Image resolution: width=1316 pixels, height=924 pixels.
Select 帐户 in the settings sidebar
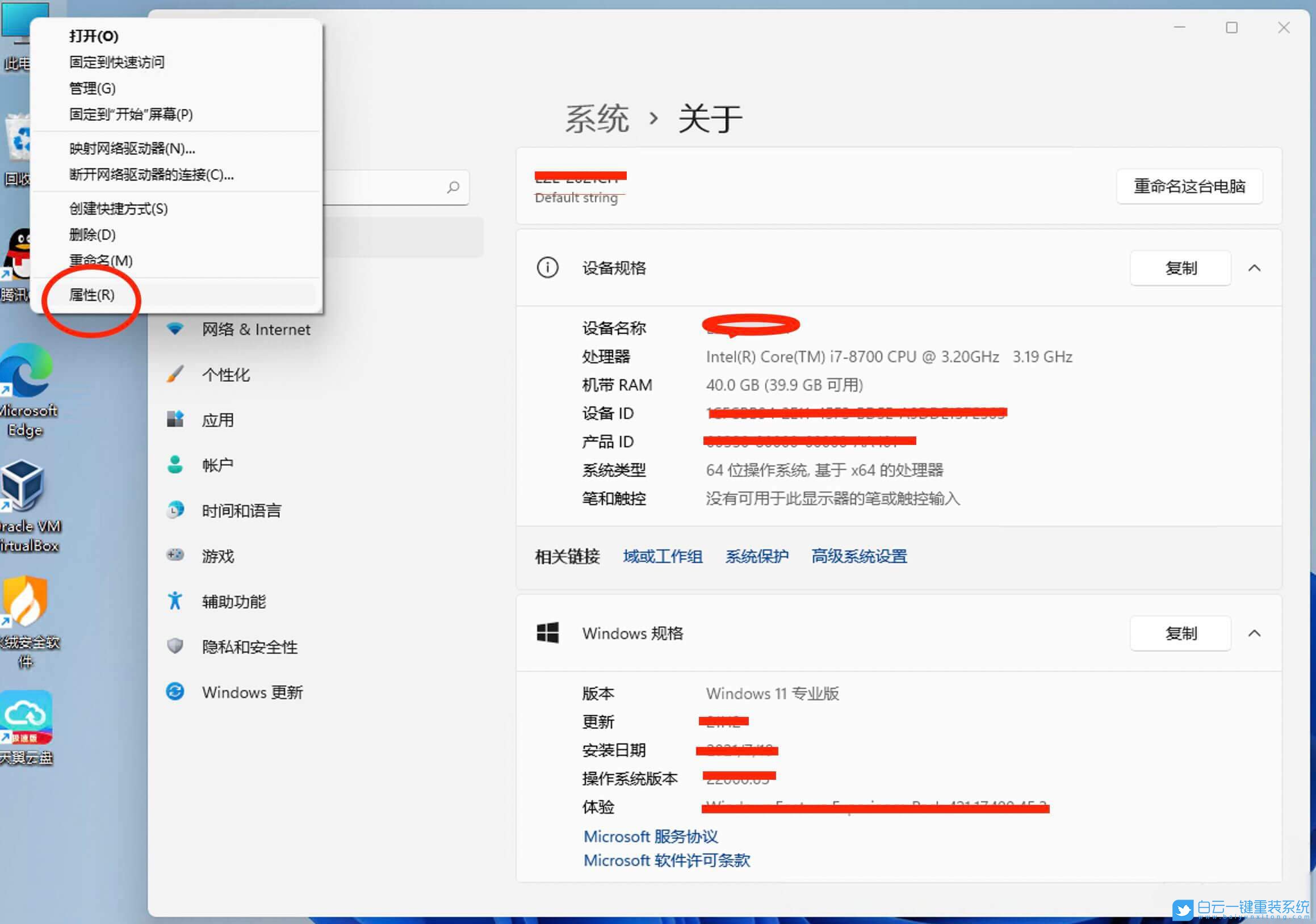click(218, 464)
